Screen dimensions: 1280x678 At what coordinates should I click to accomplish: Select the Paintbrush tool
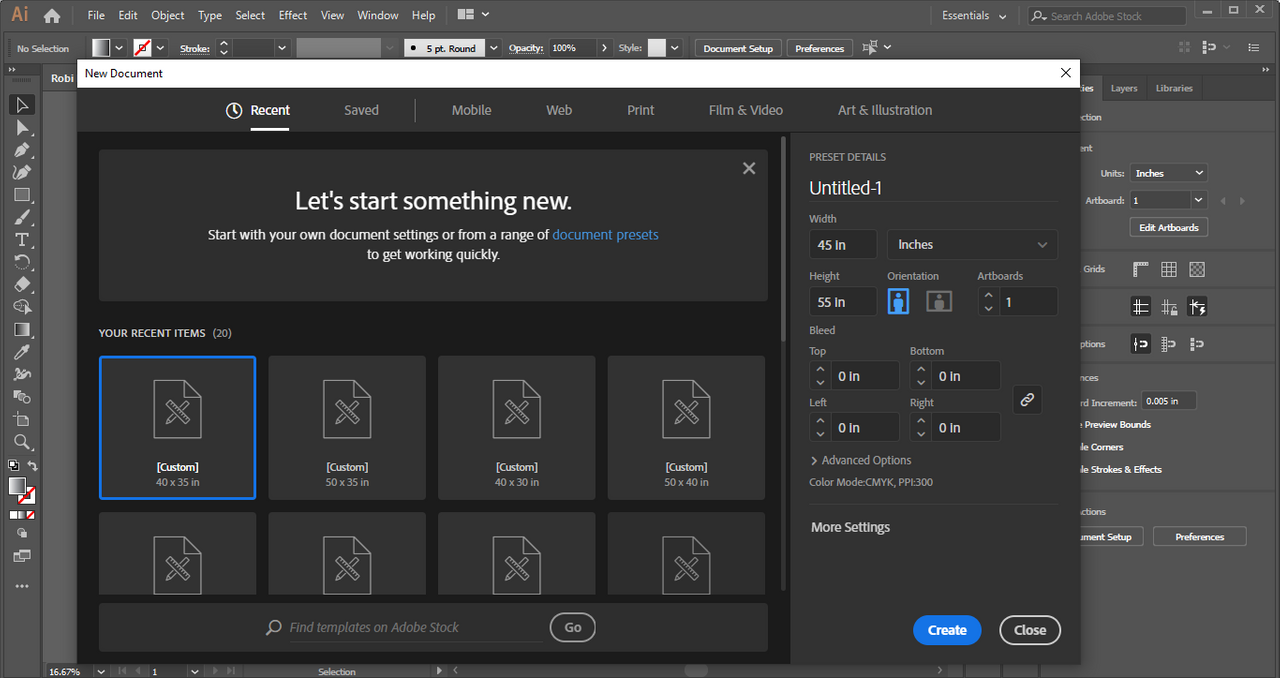coord(22,217)
